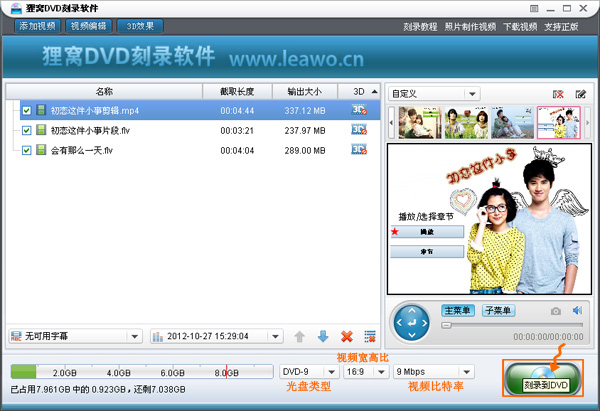Move selected video up with gray arrow
The height and width of the screenshot is (411, 600).
pos(300,337)
